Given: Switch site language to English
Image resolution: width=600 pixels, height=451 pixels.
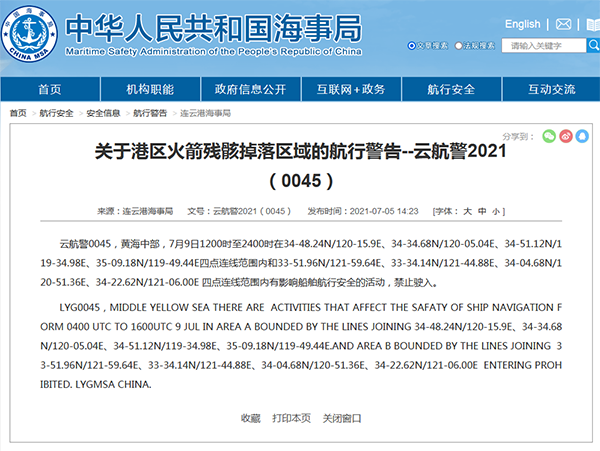Looking at the screenshot, I should pyautogui.click(x=522, y=24).
